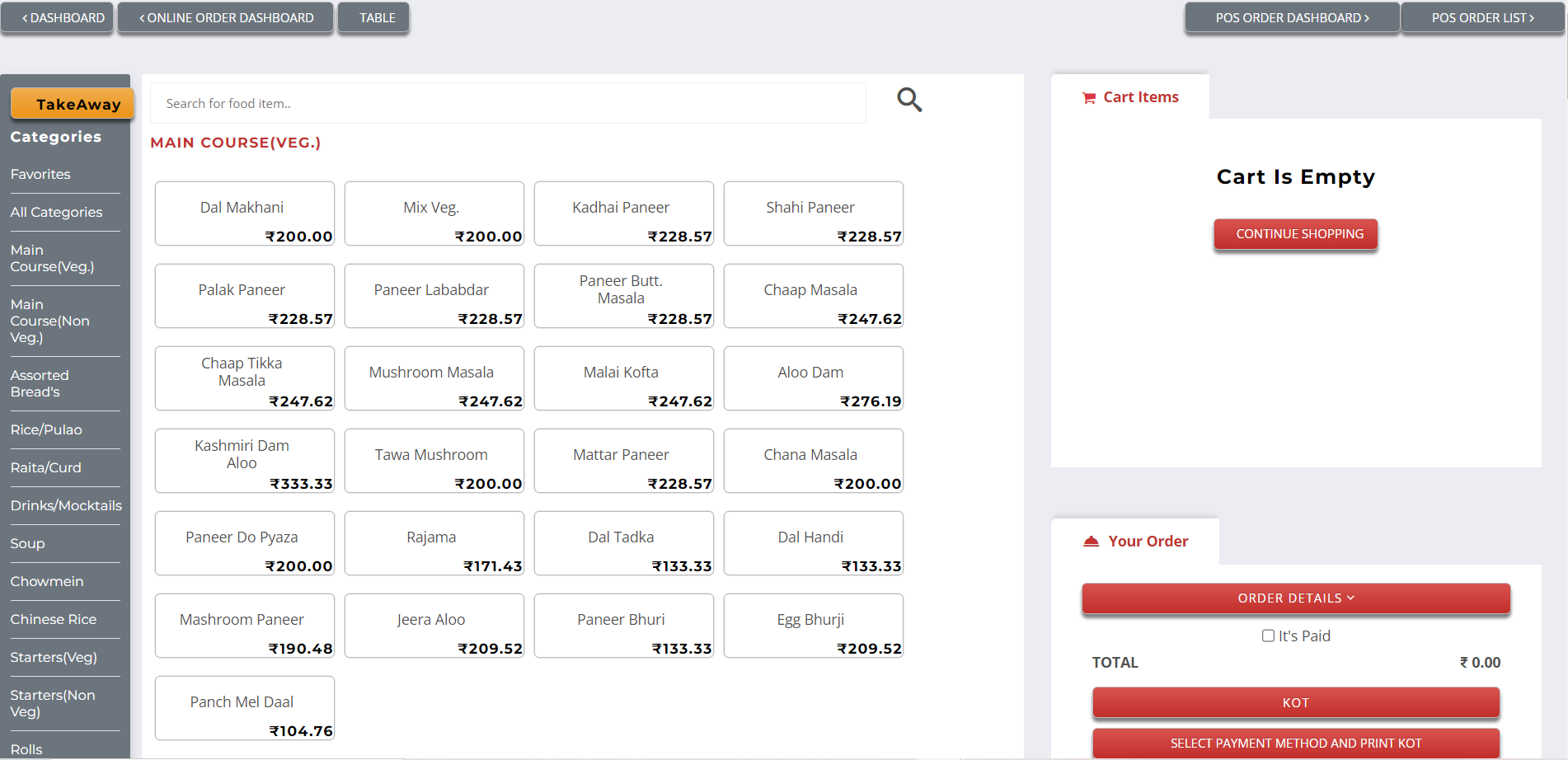The width and height of the screenshot is (1568, 760).
Task: Switch to the TABLE tab
Action: (373, 17)
